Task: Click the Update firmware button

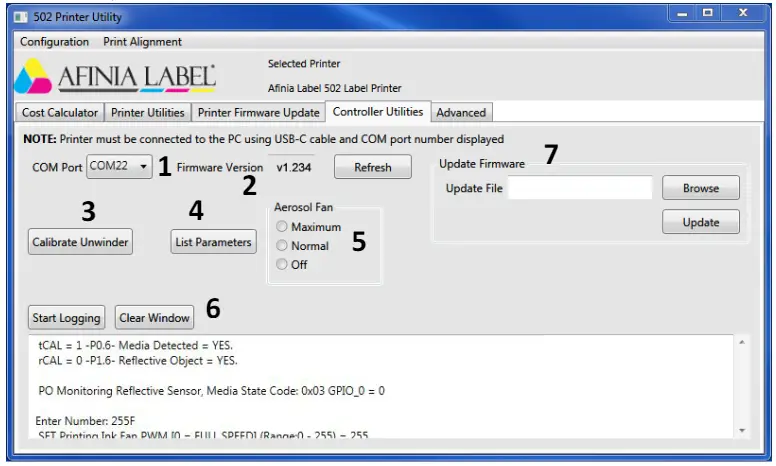Action: pyautogui.click(x=700, y=223)
